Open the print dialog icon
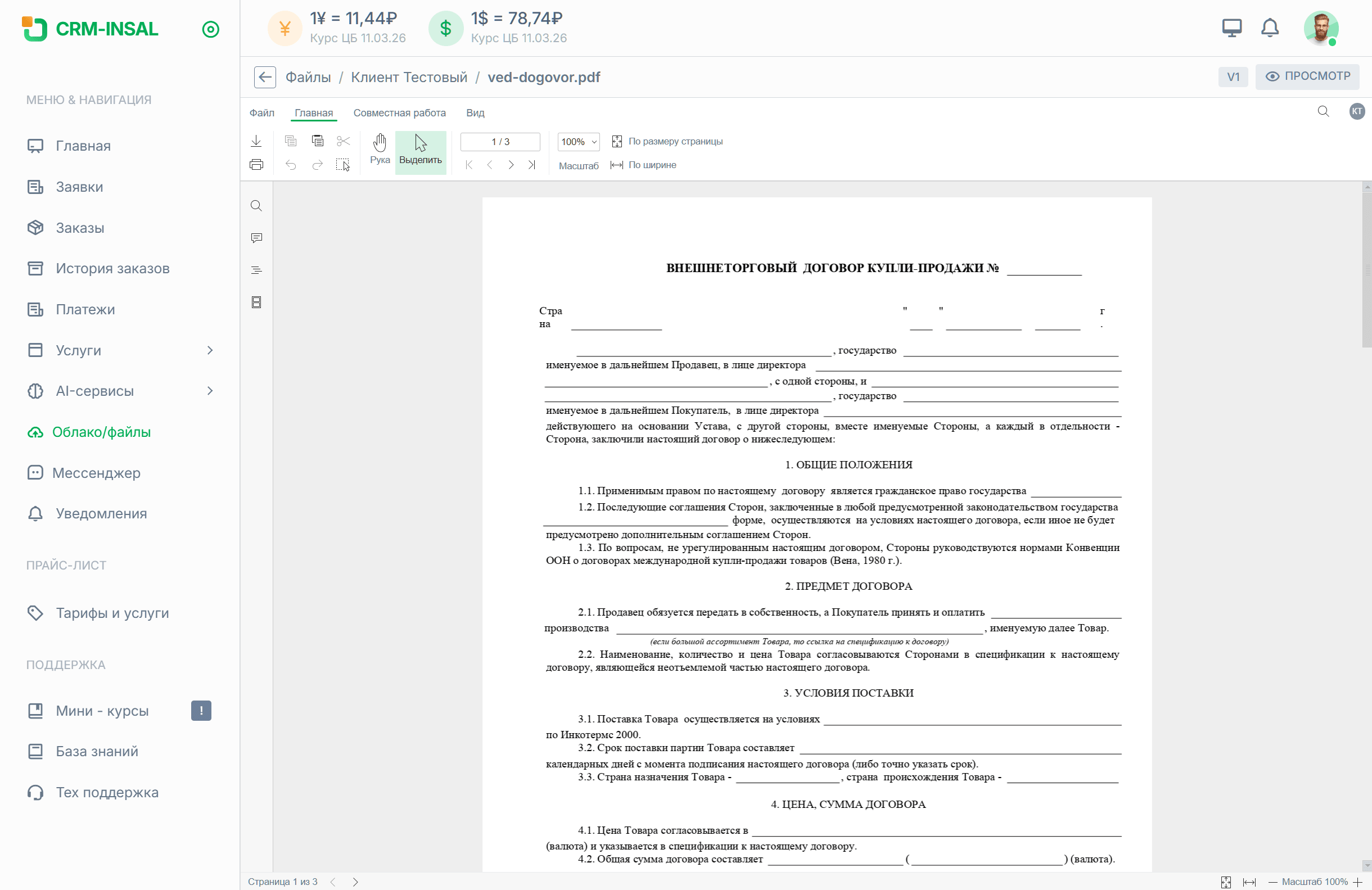Image resolution: width=1372 pixels, height=890 pixels. [256, 165]
